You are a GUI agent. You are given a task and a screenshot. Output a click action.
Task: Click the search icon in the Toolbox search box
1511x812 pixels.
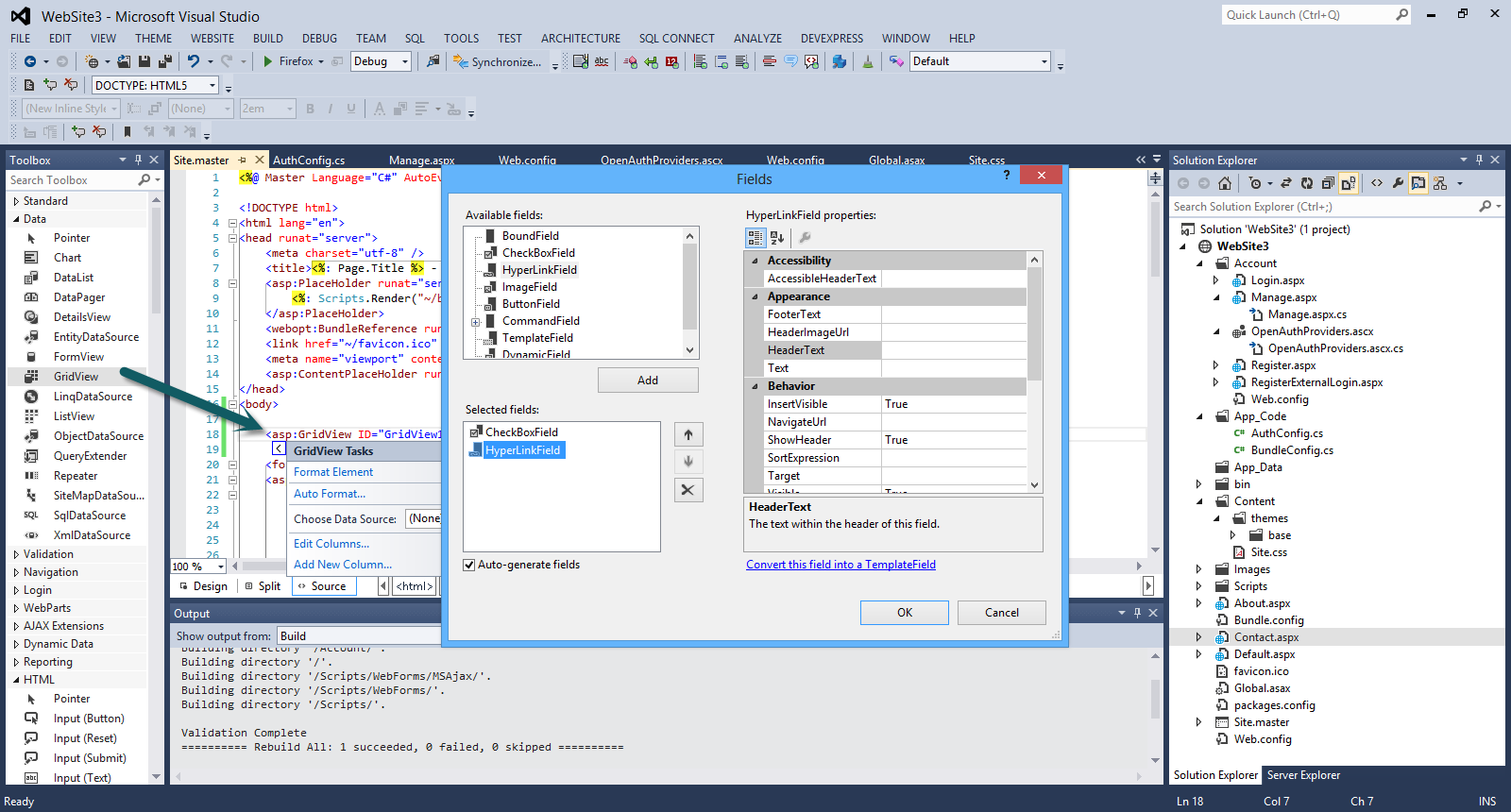coord(144,180)
